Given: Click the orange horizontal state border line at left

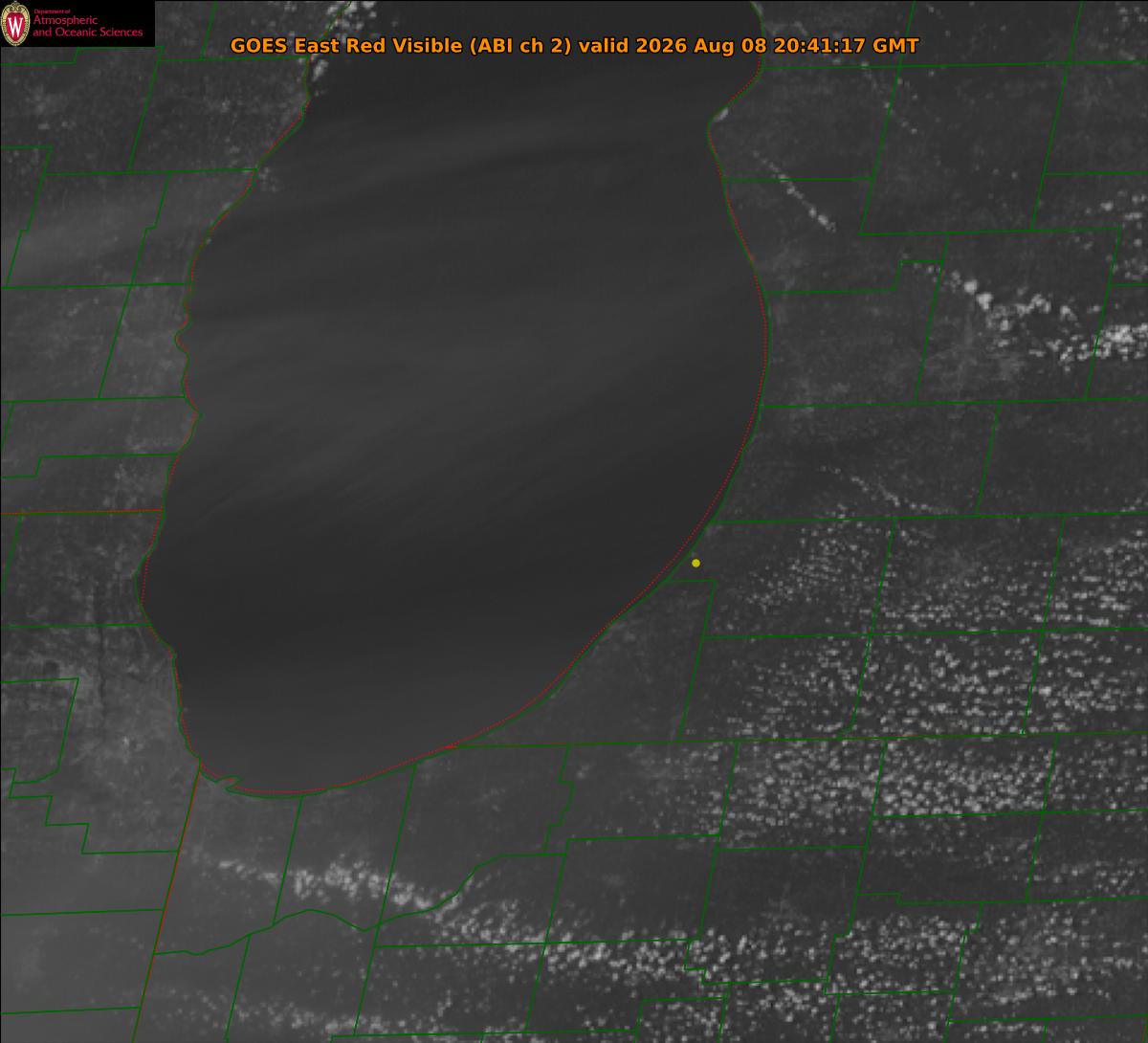Looking at the screenshot, I should pos(80,512).
